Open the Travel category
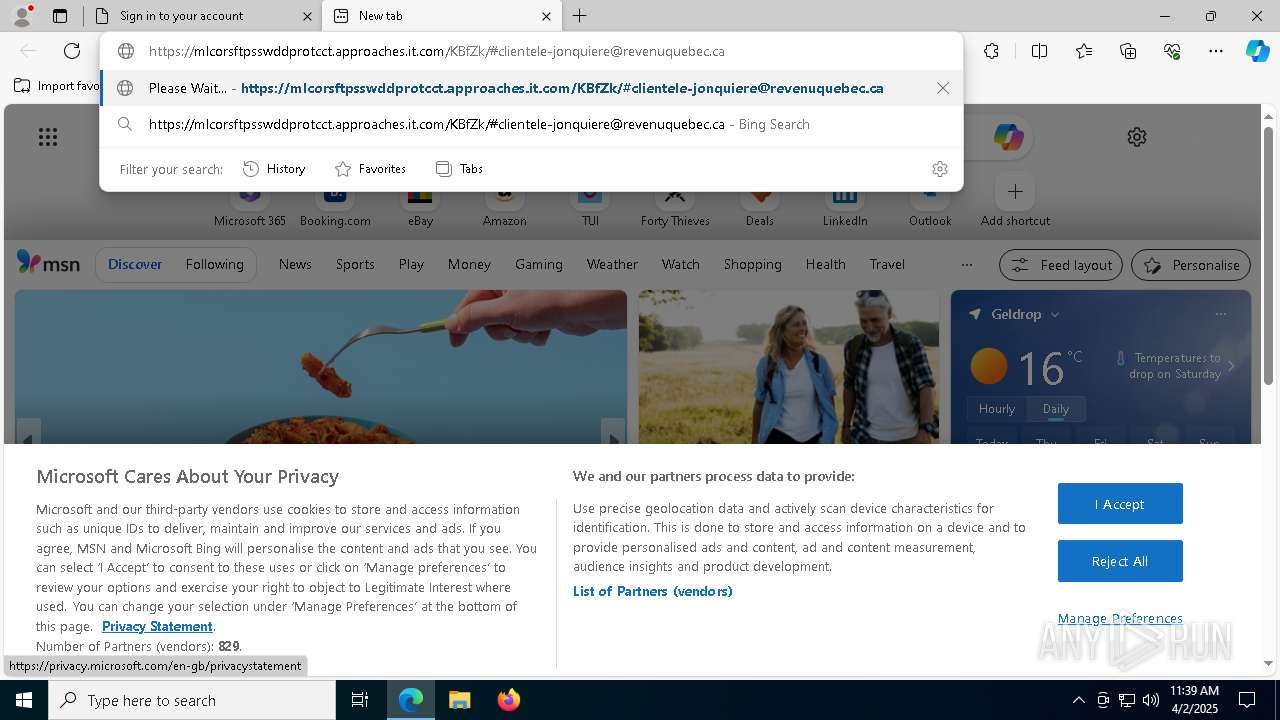 (x=887, y=264)
